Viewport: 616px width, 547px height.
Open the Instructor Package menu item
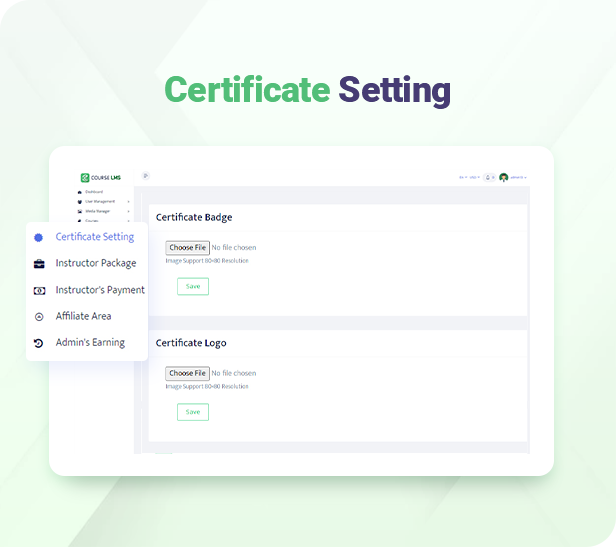(95, 264)
